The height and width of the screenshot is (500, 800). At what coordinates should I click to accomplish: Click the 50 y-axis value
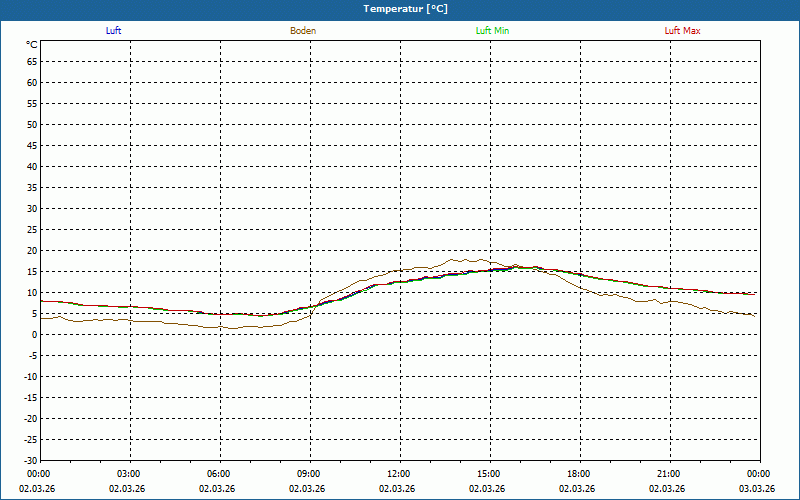click(32, 124)
